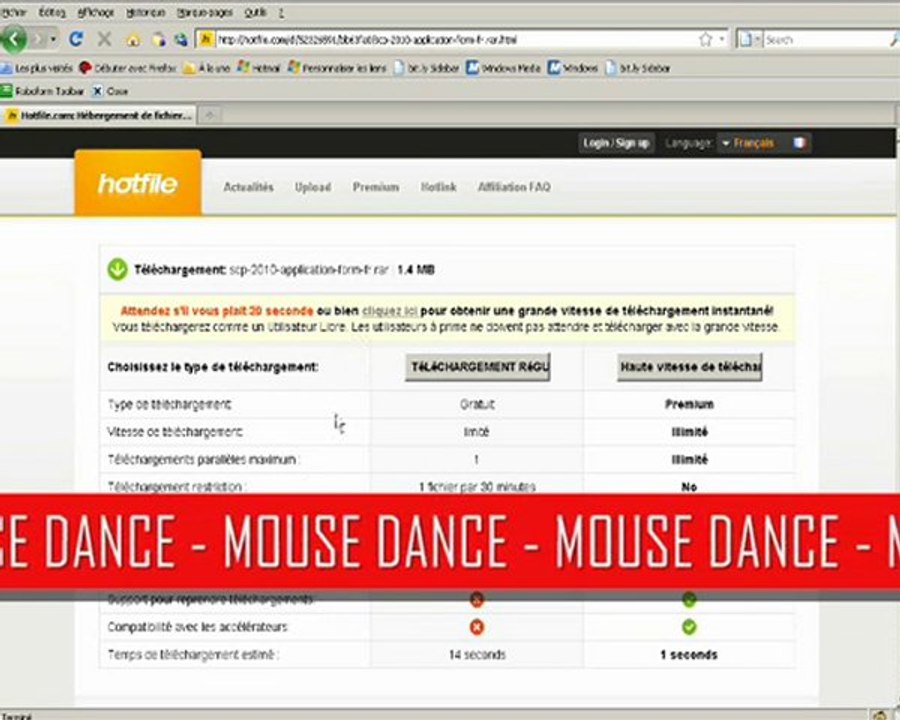Open the Actualités navigation link
The width and height of the screenshot is (900, 720).
tap(249, 187)
